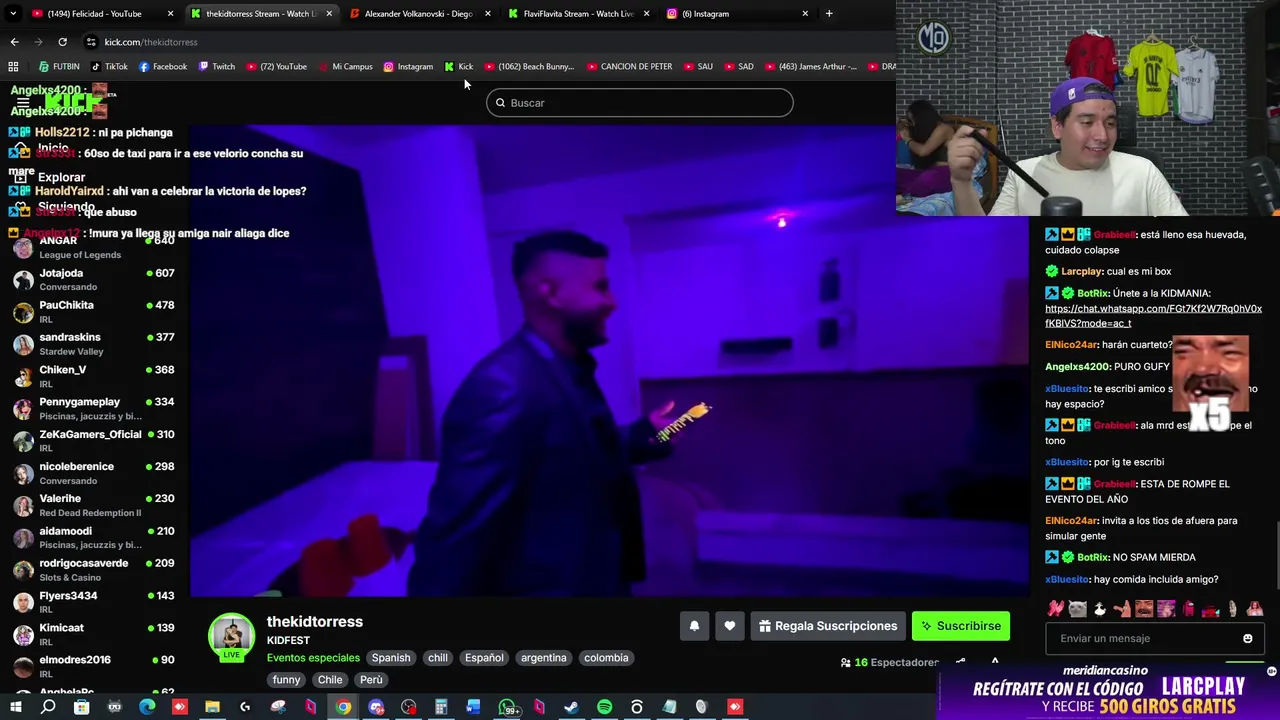Click the browser address bar

click(x=490, y=42)
